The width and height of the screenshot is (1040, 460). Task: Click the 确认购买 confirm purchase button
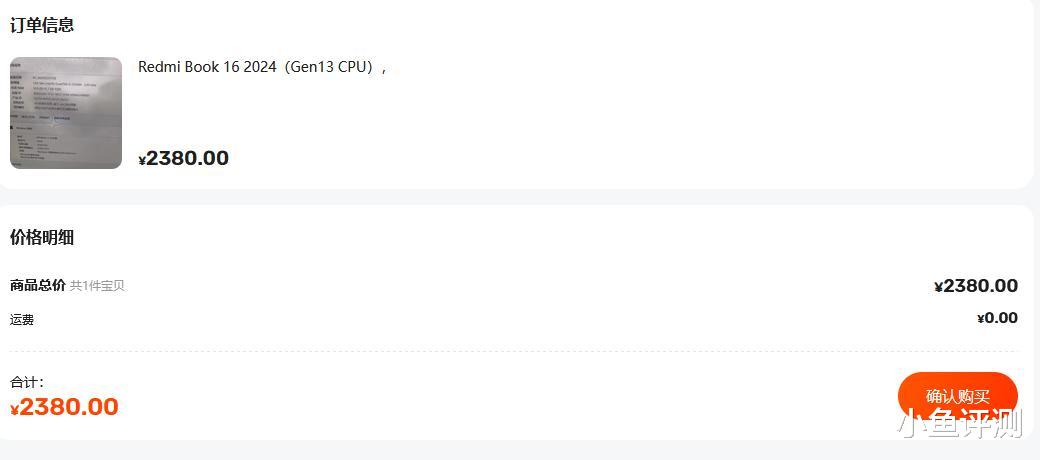[x=957, y=396]
